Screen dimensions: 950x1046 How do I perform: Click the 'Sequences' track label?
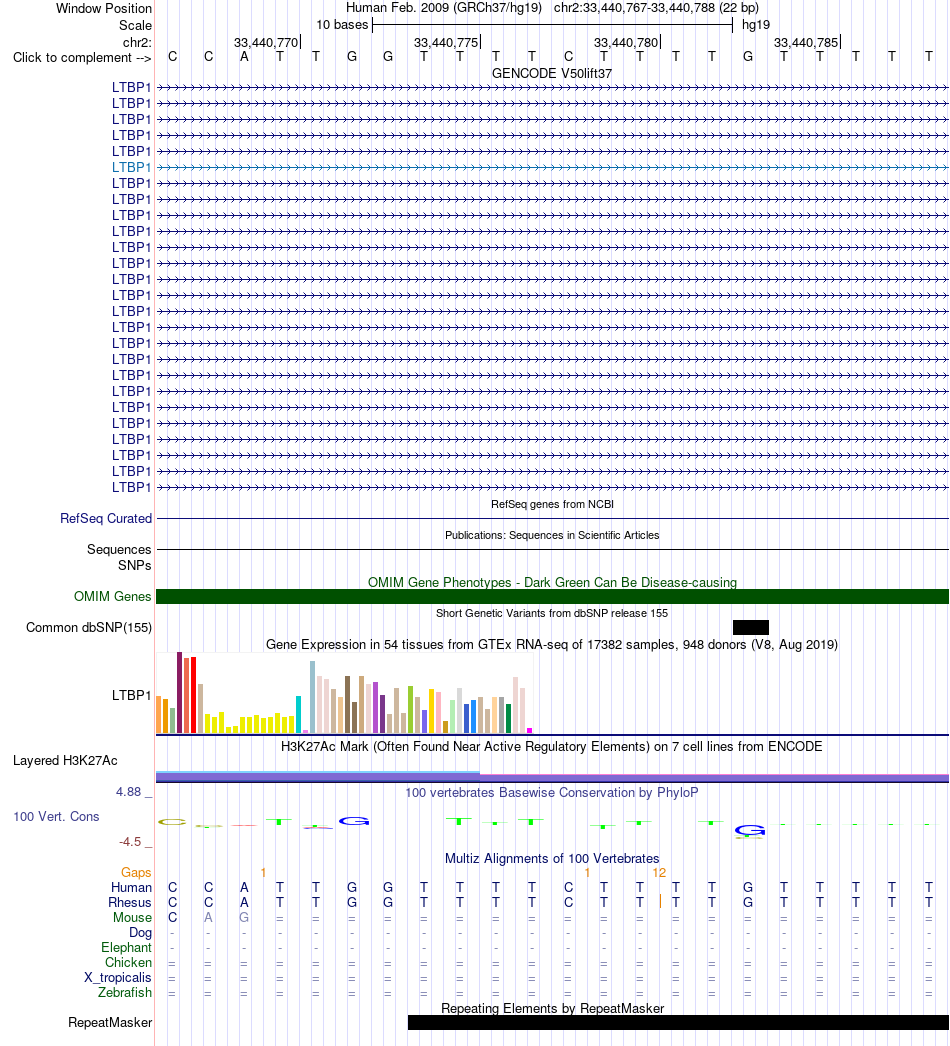(x=119, y=549)
